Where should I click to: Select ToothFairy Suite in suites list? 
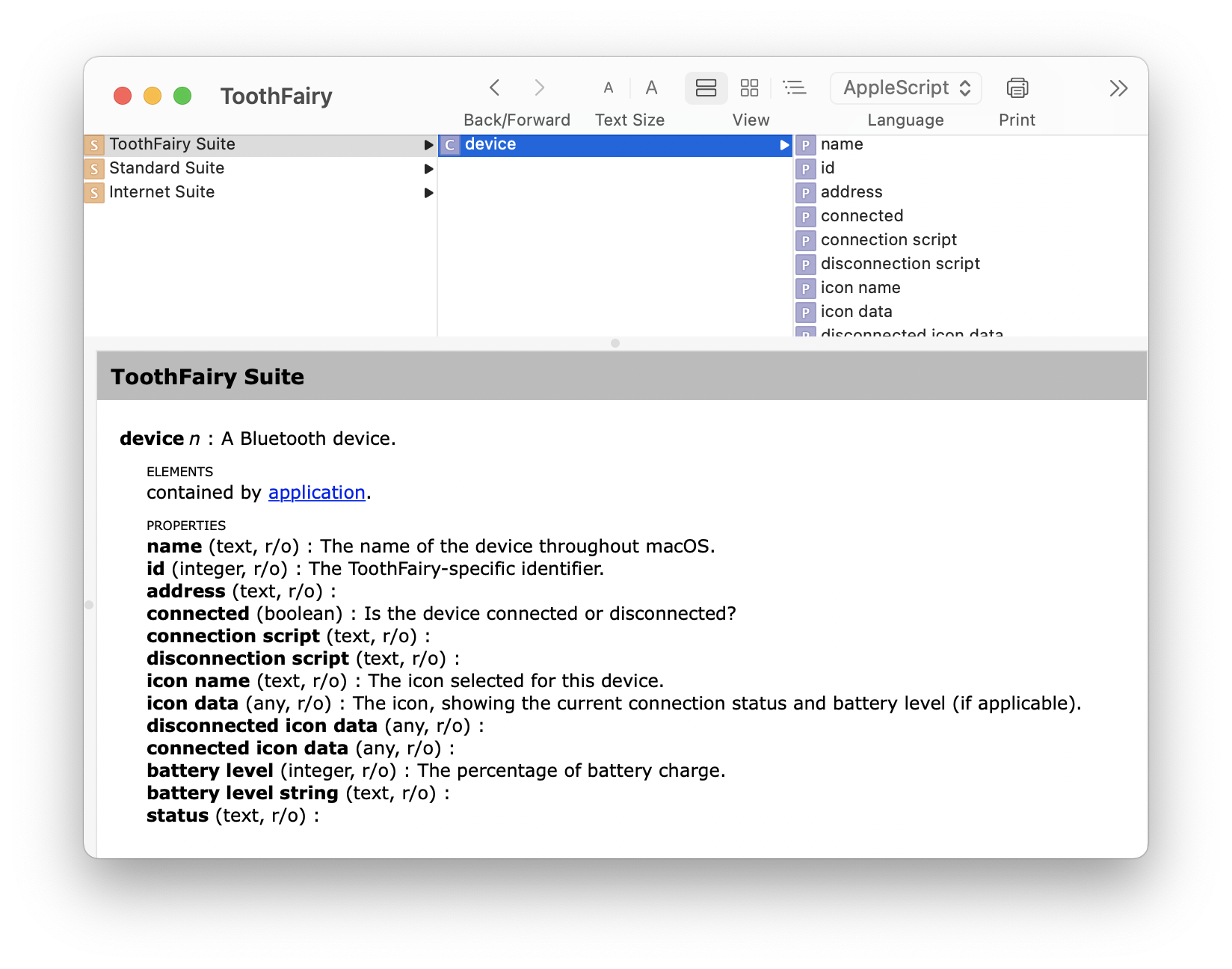[x=260, y=144]
